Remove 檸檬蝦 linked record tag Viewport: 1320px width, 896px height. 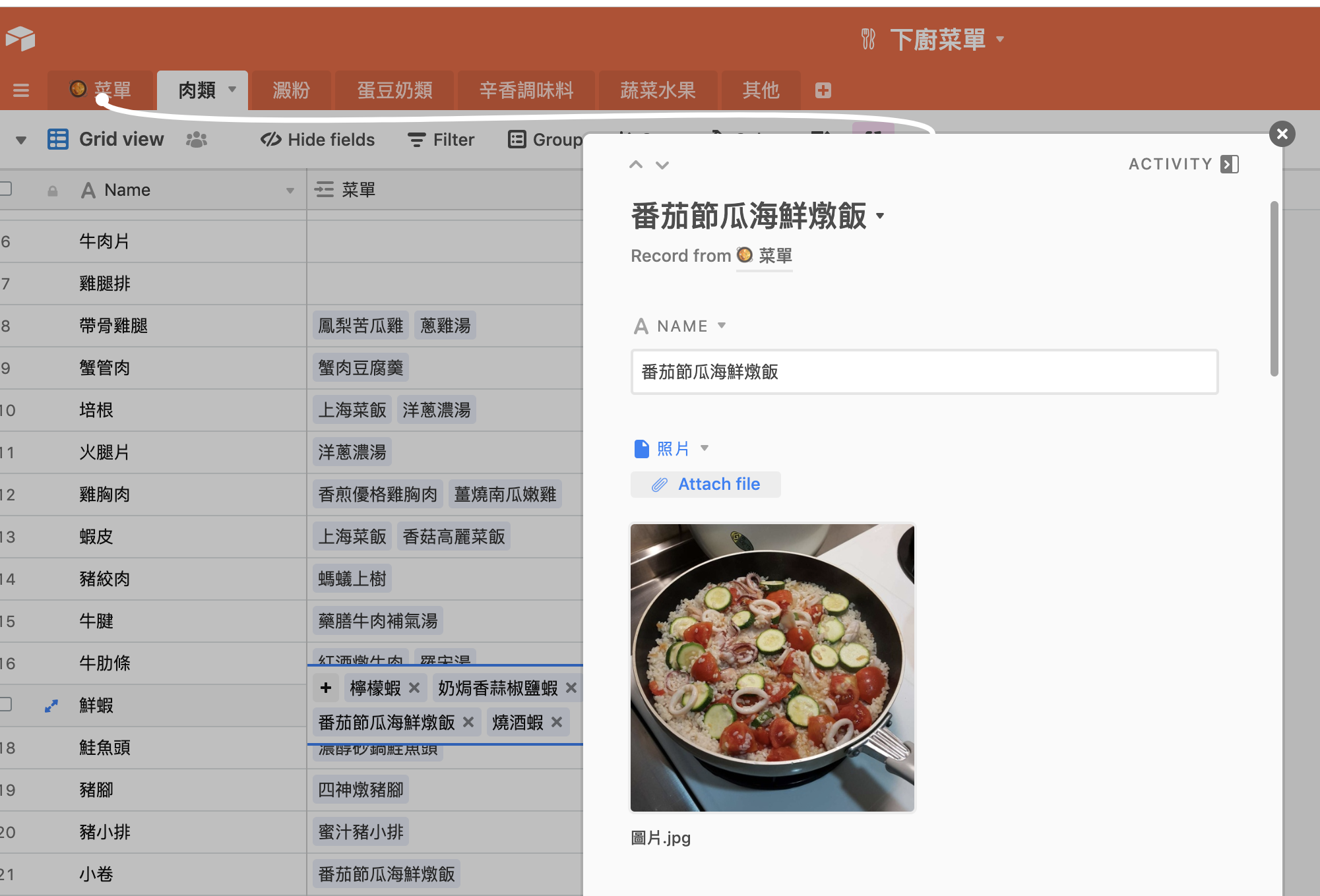(414, 688)
